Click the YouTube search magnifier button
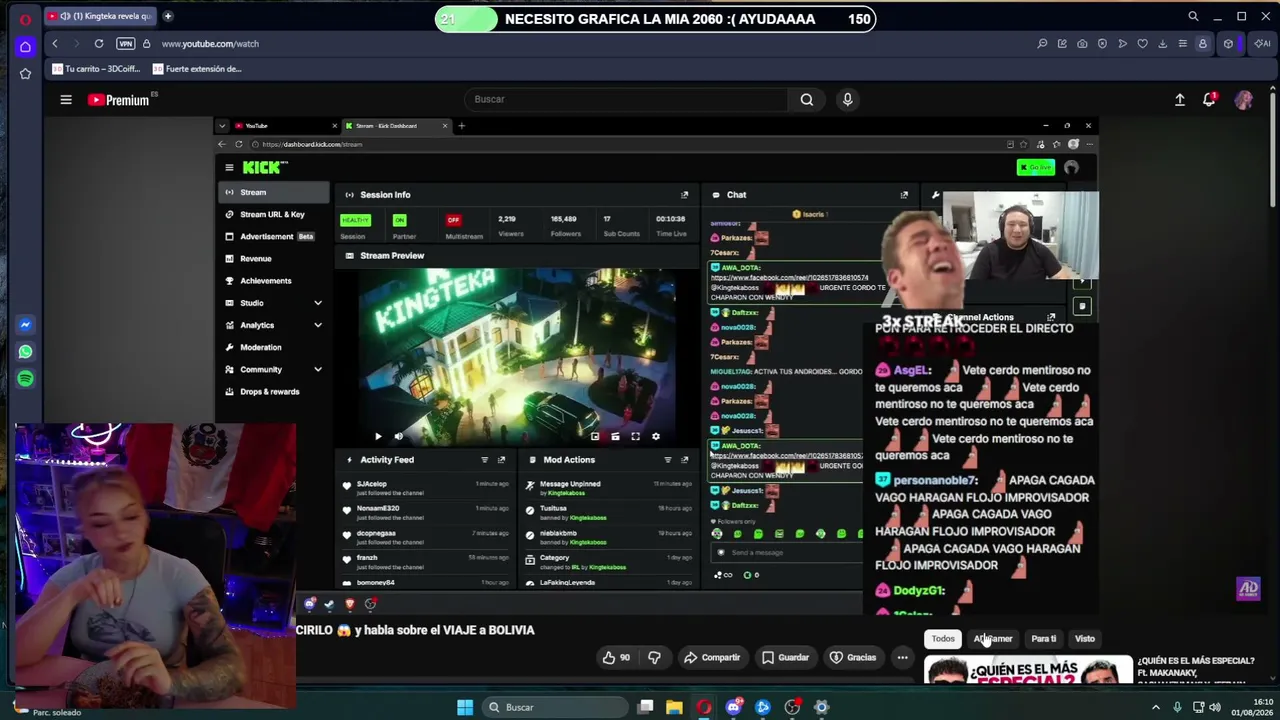Screen dimensions: 1280x720 click(807, 99)
